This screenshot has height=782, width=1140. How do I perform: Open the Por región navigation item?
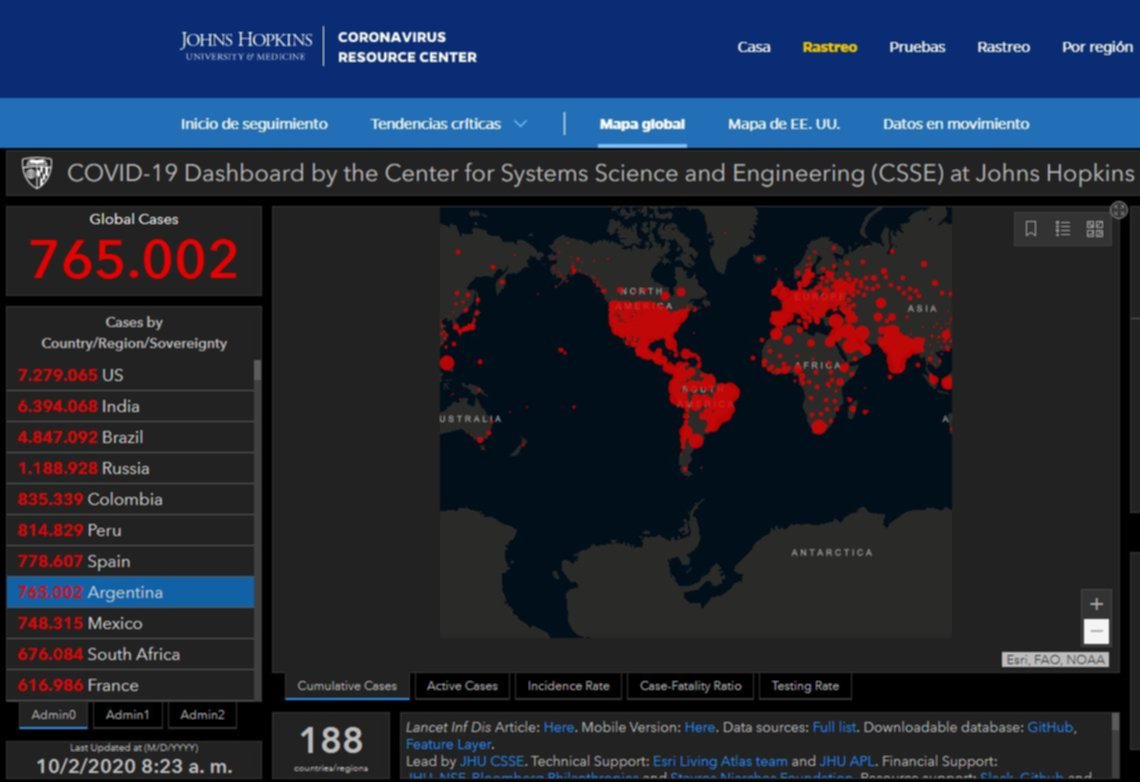tap(1097, 47)
